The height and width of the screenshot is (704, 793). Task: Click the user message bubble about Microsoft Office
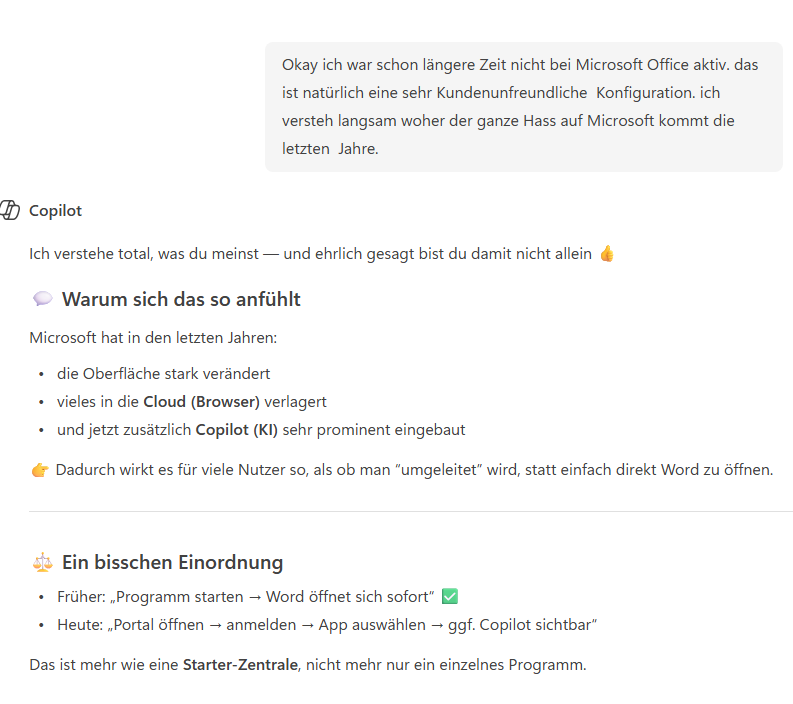[x=523, y=107]
